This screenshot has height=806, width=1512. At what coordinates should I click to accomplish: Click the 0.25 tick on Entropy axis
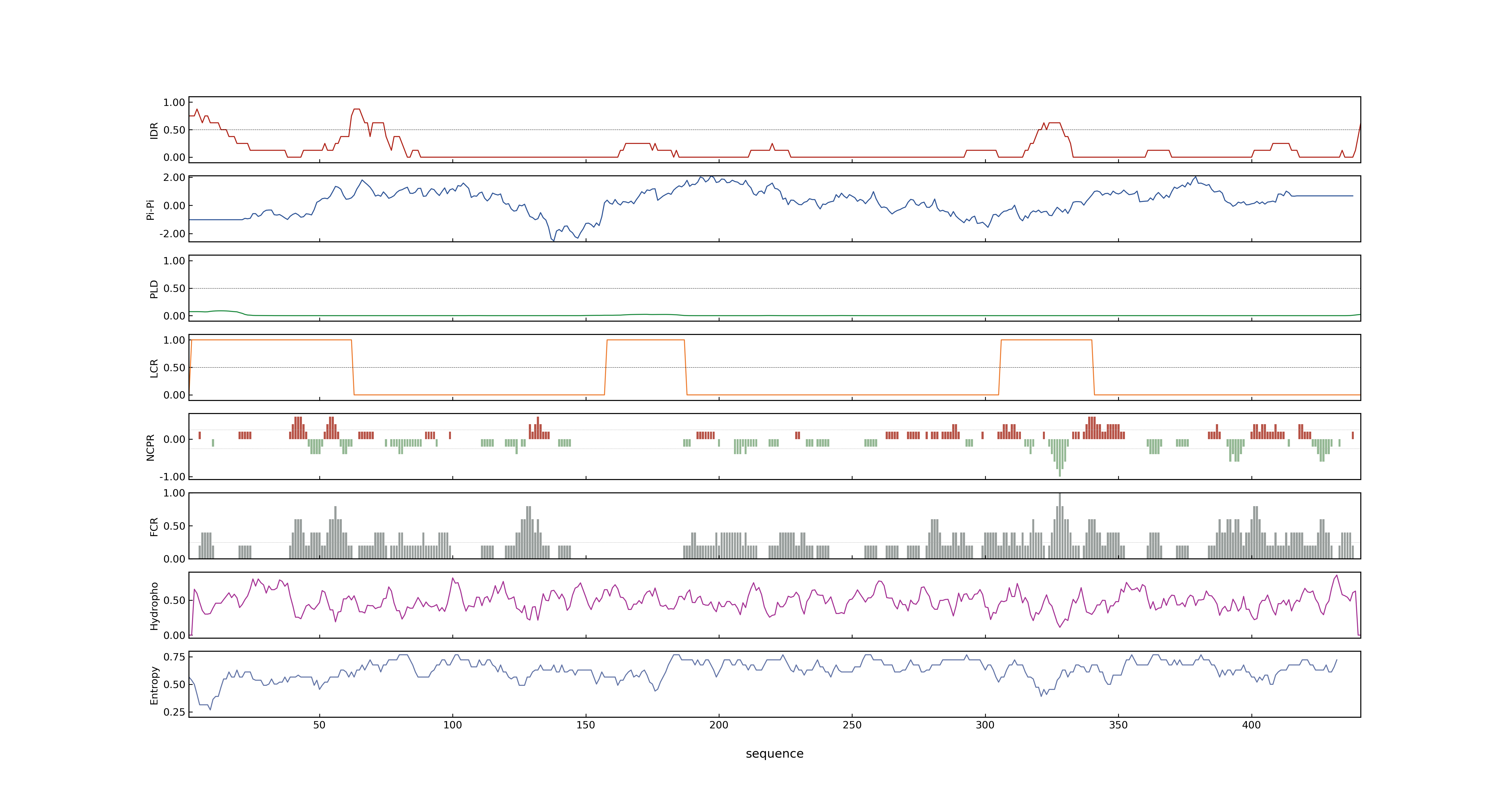coord(174,712)
